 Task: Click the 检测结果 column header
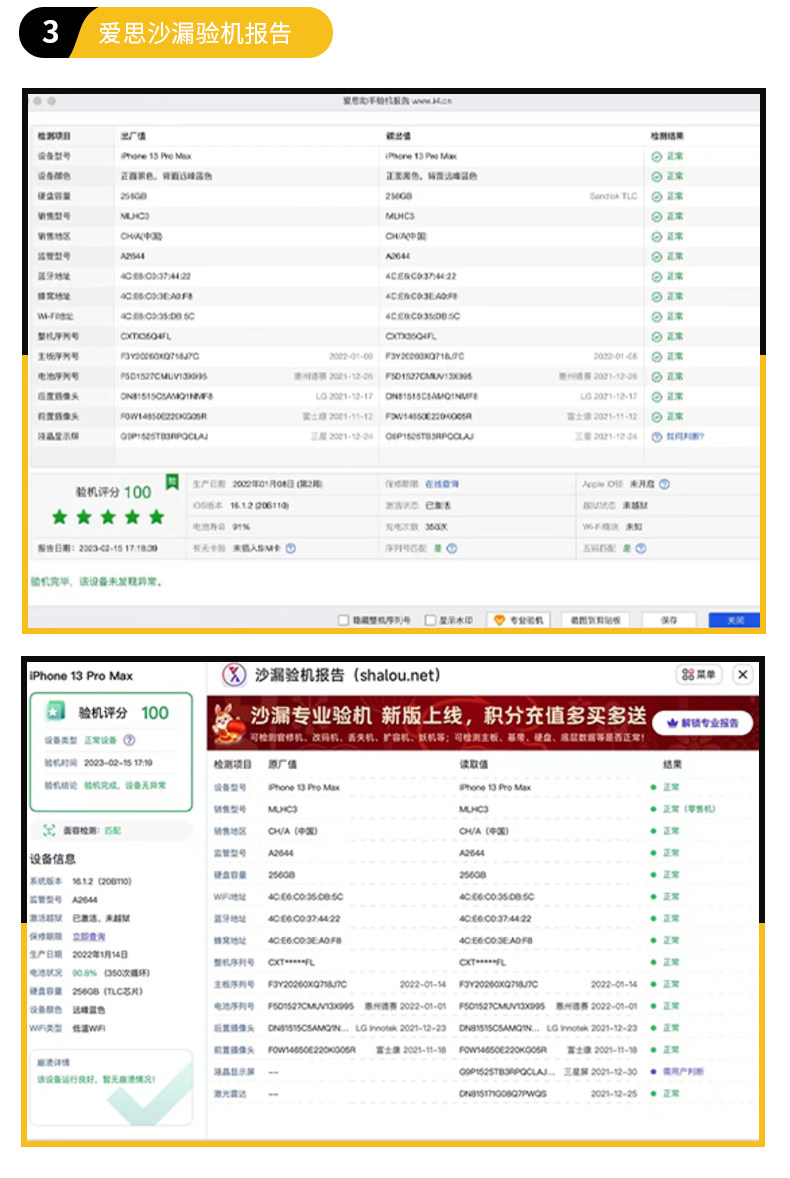[667, 136]
